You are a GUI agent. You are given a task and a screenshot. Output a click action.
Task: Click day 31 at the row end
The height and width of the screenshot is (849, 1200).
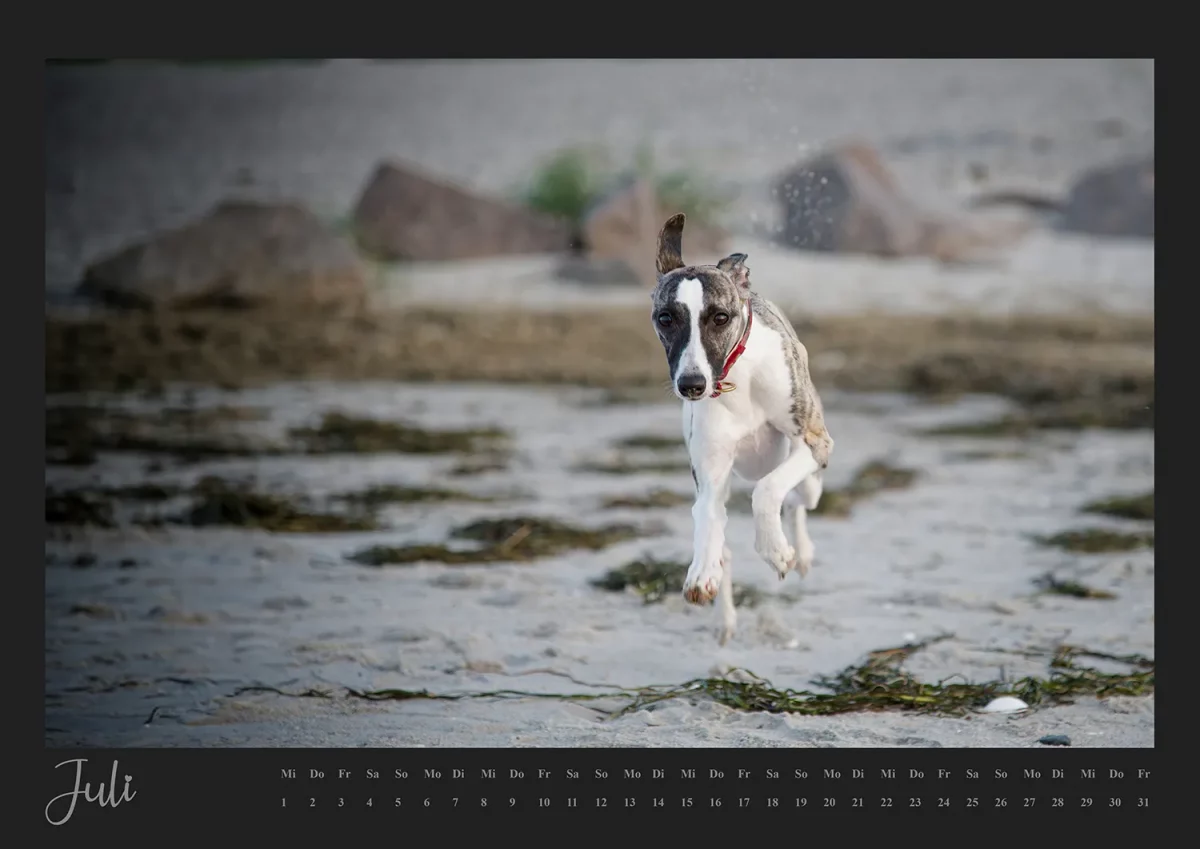point(1143,802)
